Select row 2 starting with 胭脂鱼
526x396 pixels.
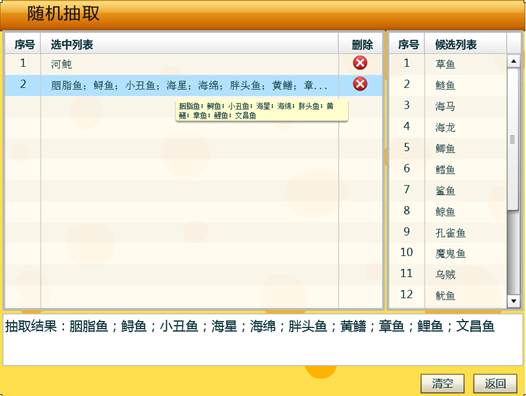point(194,85)
